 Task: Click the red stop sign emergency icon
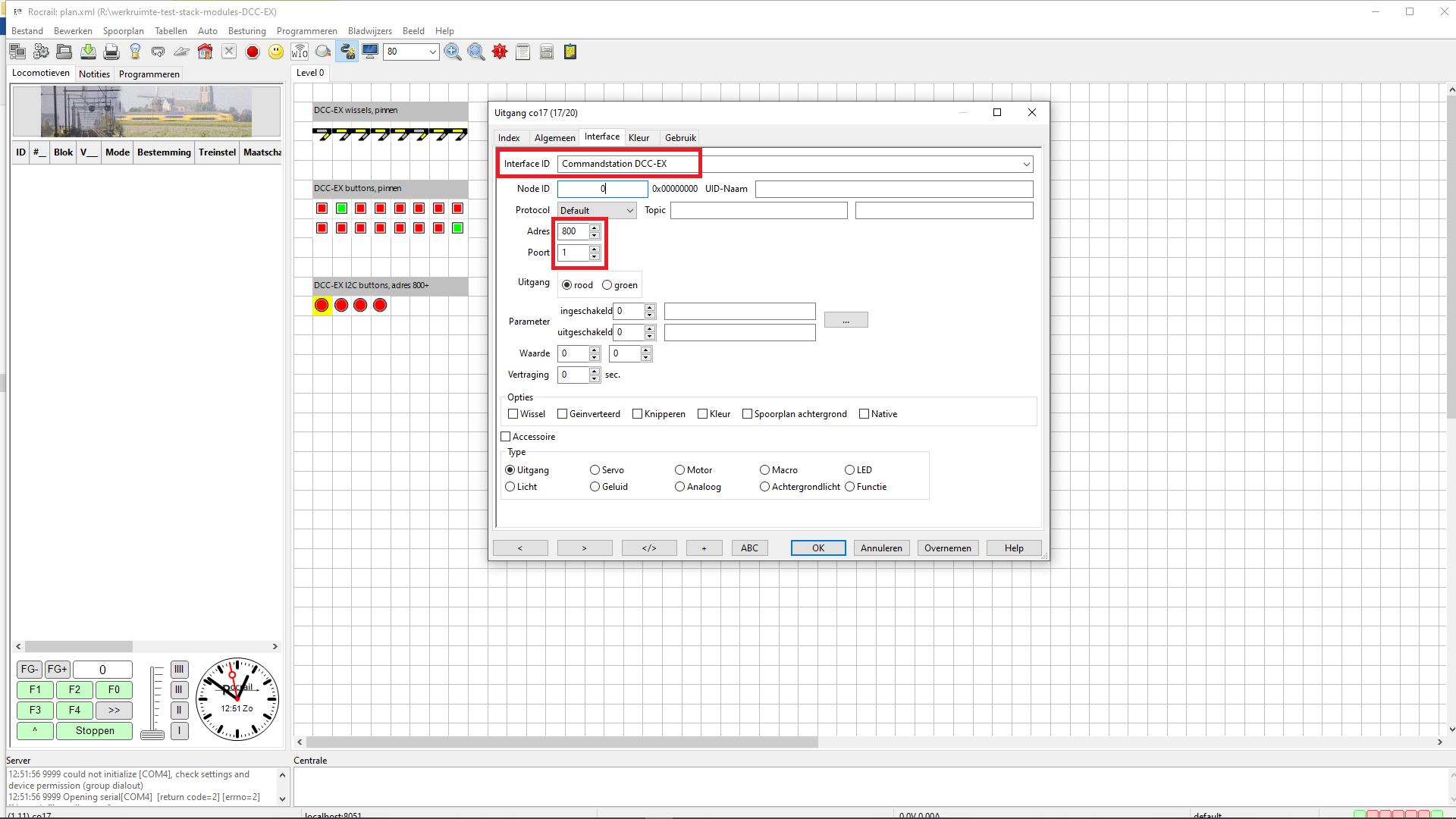(253, 52)
